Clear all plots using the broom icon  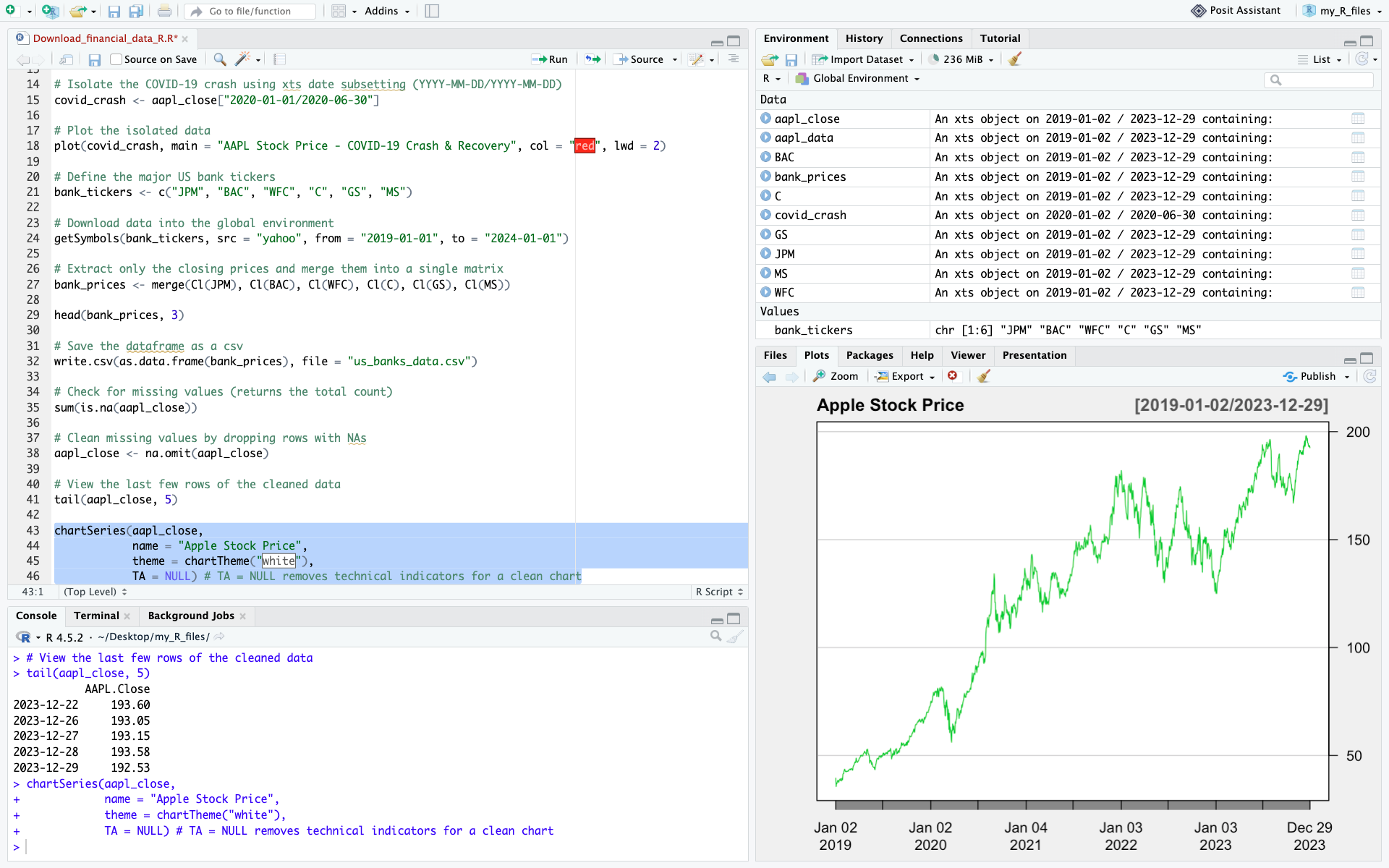983,376
